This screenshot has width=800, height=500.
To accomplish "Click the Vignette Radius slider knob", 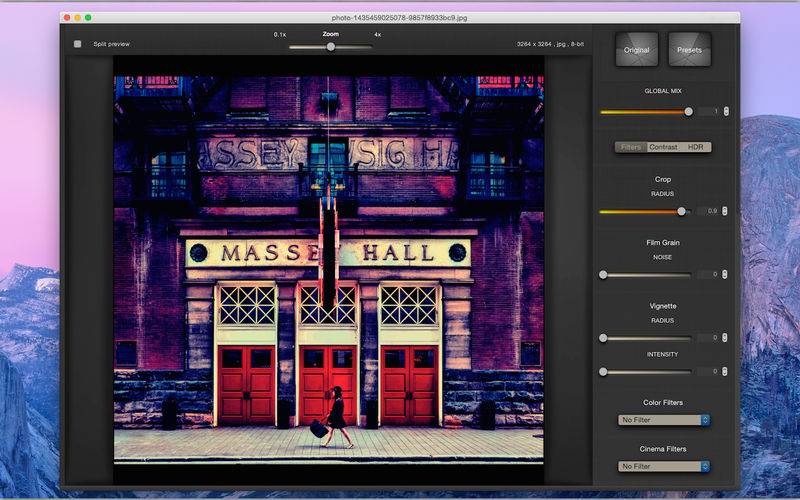I will 603,338.
